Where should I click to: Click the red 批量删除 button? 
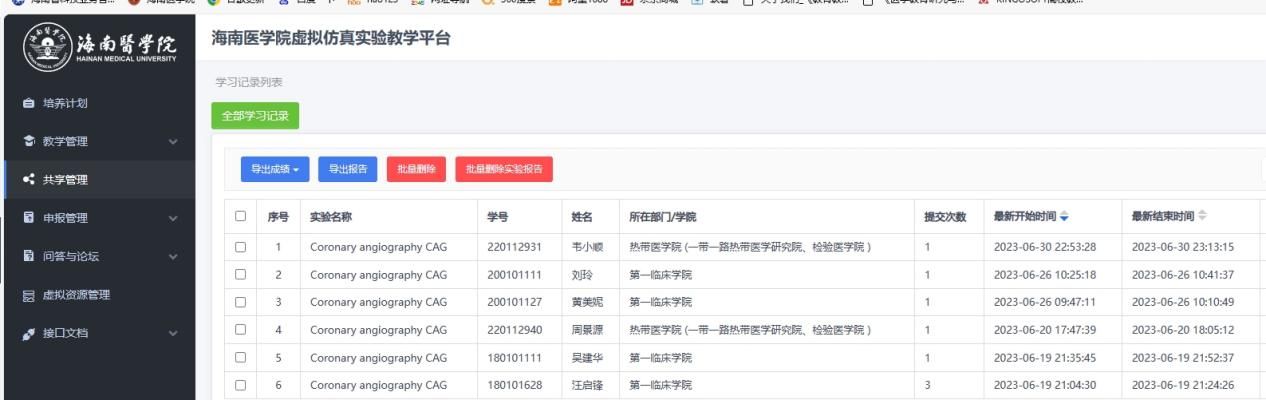[x=416, y=170]
